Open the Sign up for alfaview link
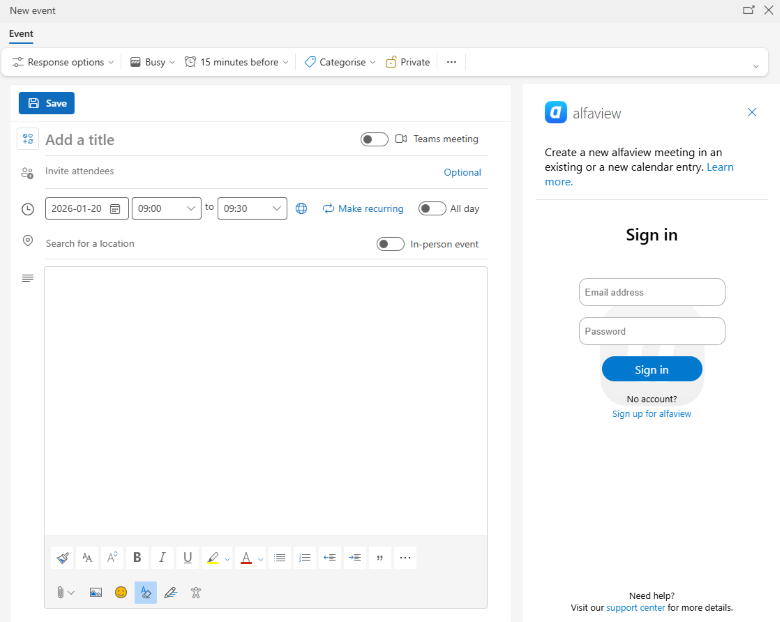Viewport: 780px width, 622px height. pos(651,414)
